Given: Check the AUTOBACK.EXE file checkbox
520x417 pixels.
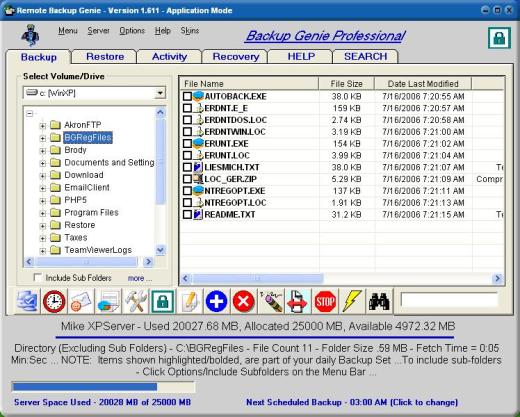Looking at the screenshot, I should click(x=187, y=96).
